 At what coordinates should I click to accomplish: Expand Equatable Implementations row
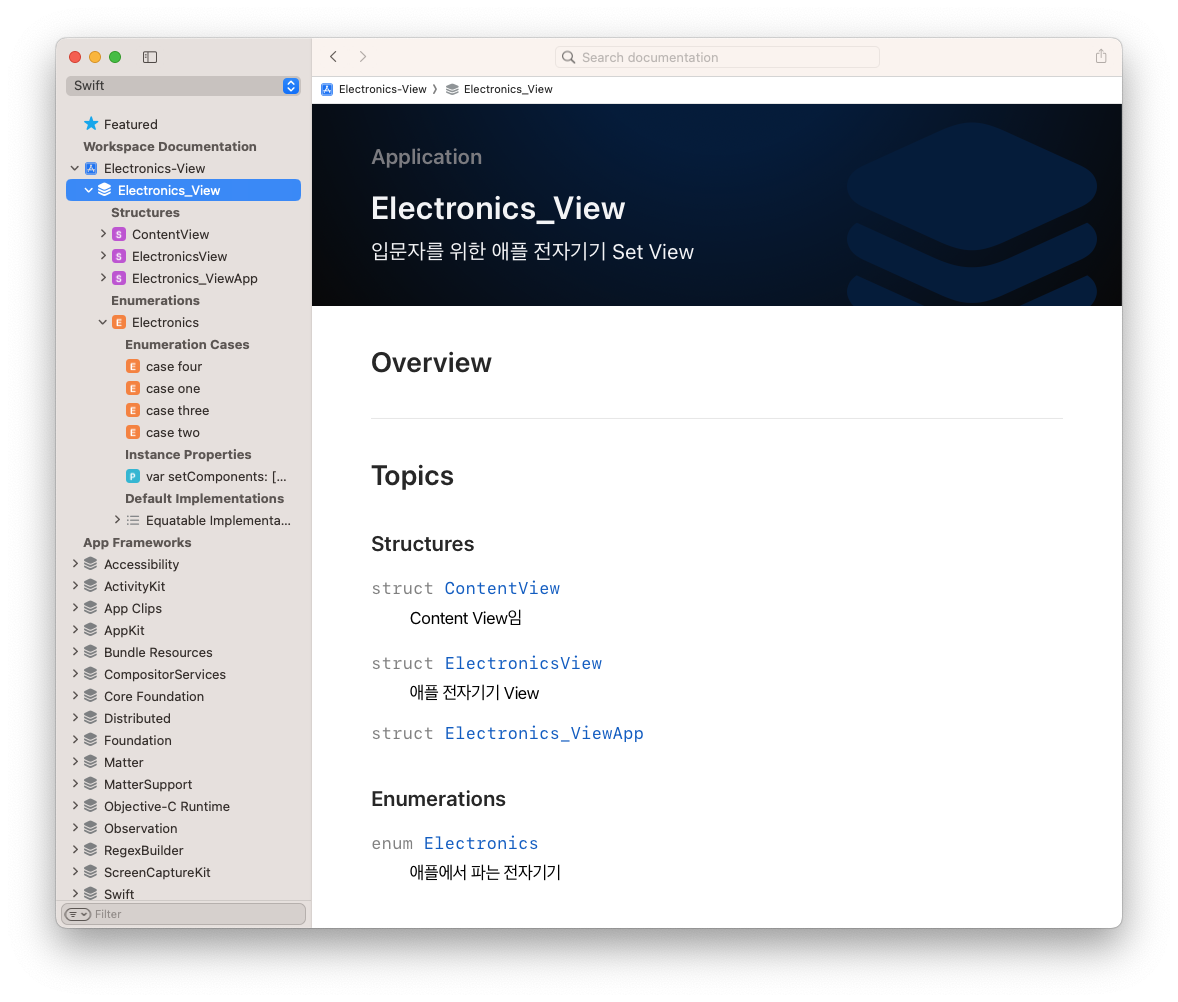point(117,520)
